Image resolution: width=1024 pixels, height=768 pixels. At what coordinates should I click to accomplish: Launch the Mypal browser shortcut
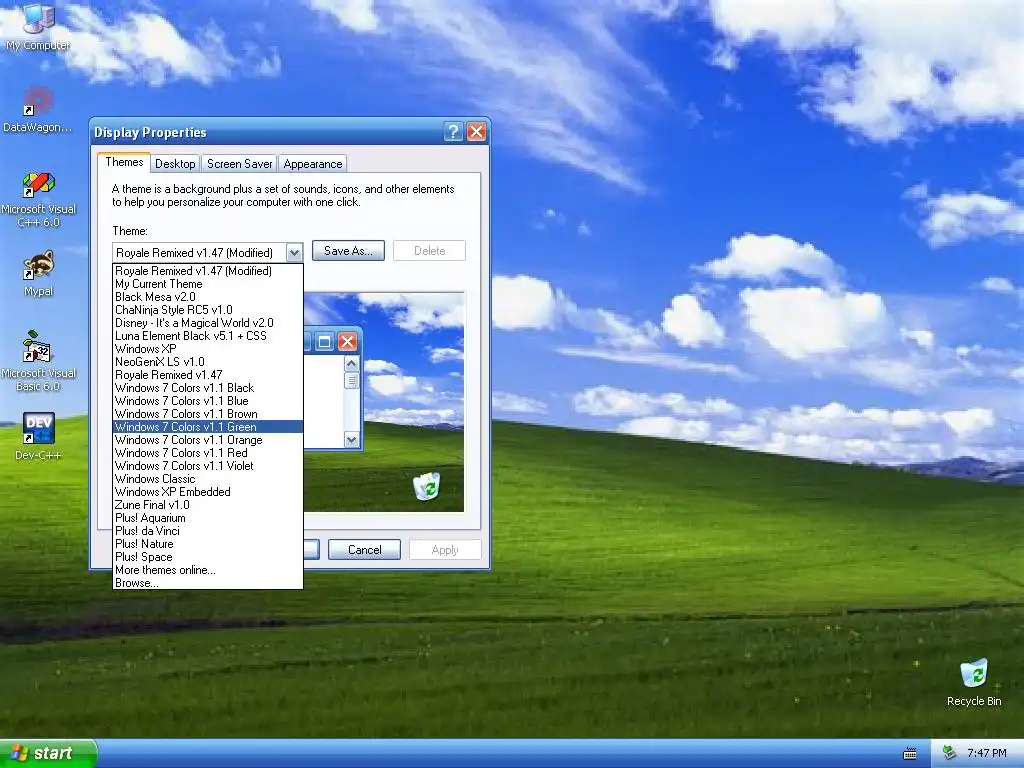[x=38, y=274]
